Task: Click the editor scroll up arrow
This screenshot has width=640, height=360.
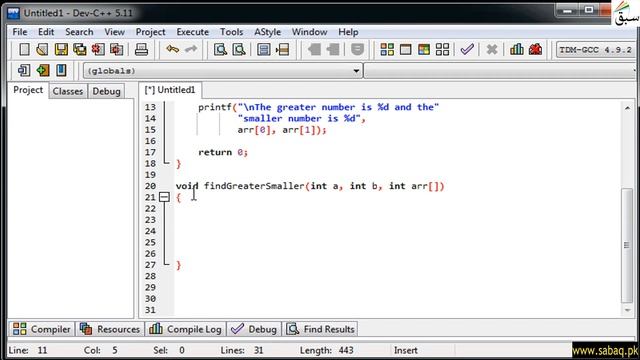Action: coord(627,108)
